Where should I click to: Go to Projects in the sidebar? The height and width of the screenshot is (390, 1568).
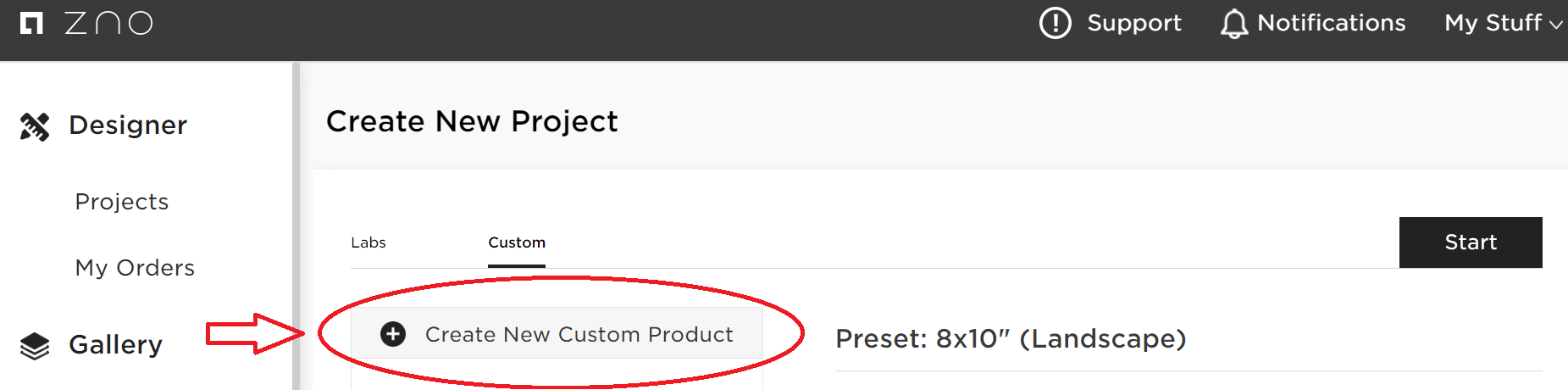pos(122,202)
